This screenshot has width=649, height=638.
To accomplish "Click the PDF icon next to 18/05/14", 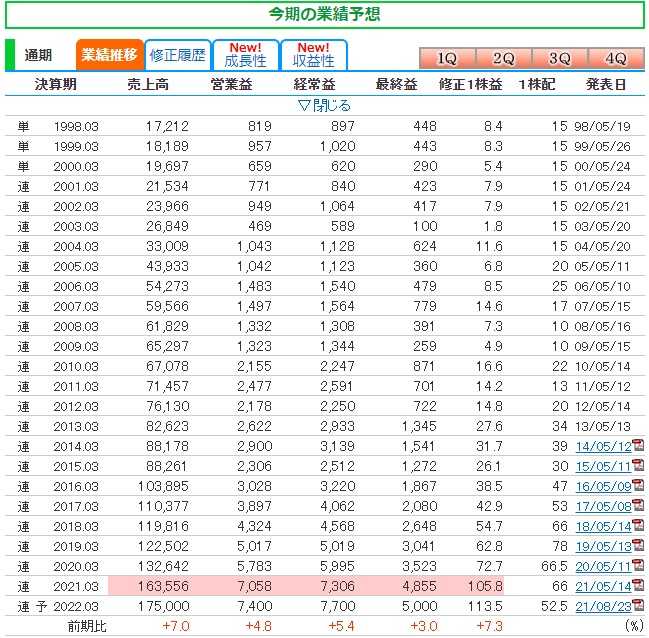I will click(x=637, y=526).
